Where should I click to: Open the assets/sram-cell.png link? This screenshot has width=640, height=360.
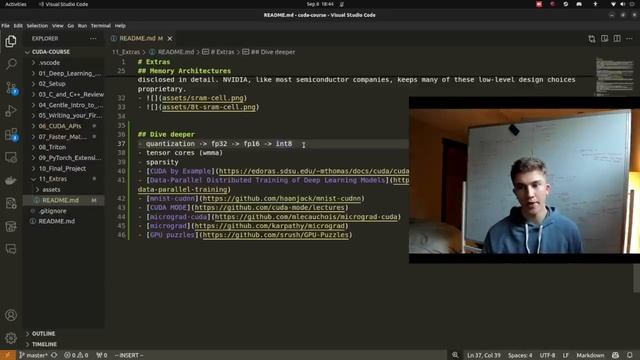[x=202, y=98]
